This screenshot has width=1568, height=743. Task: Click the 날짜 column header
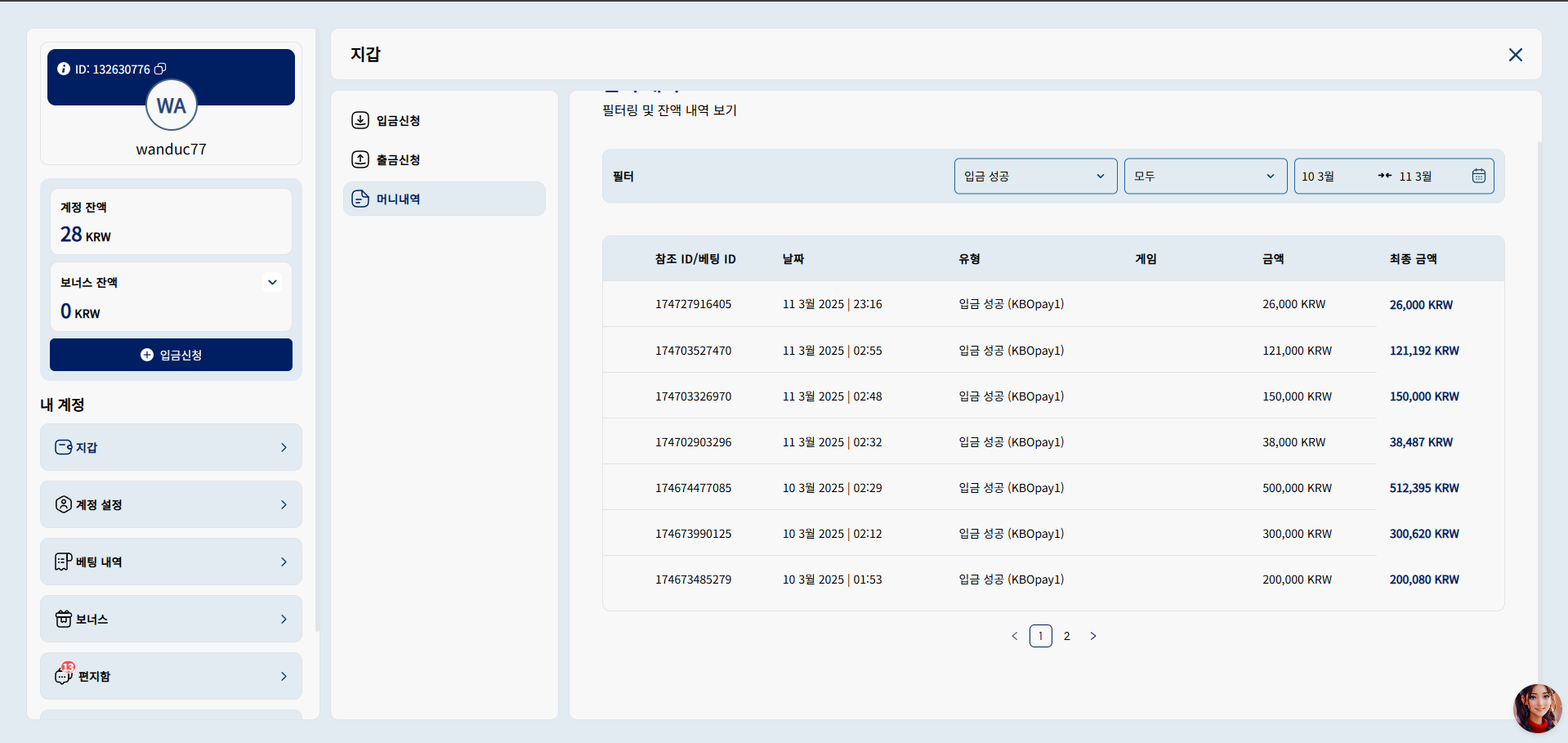(793, 259)
